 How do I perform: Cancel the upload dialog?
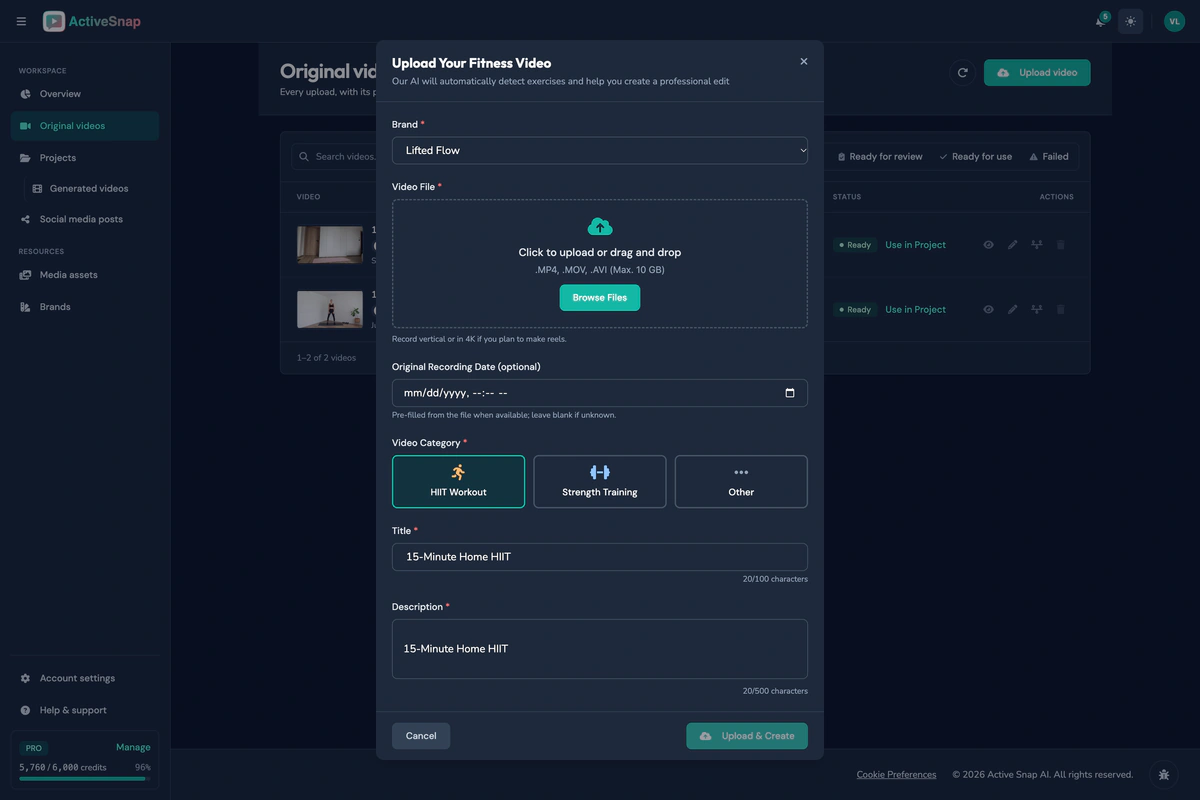click(421, 736)
